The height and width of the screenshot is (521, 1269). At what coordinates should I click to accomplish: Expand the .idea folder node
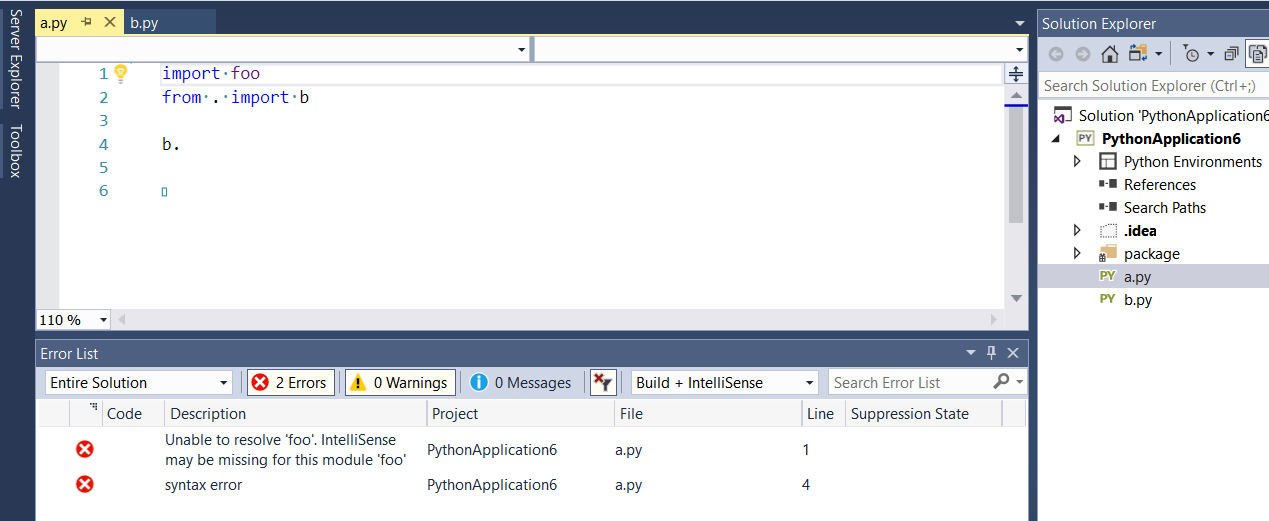coord(1077,230)
